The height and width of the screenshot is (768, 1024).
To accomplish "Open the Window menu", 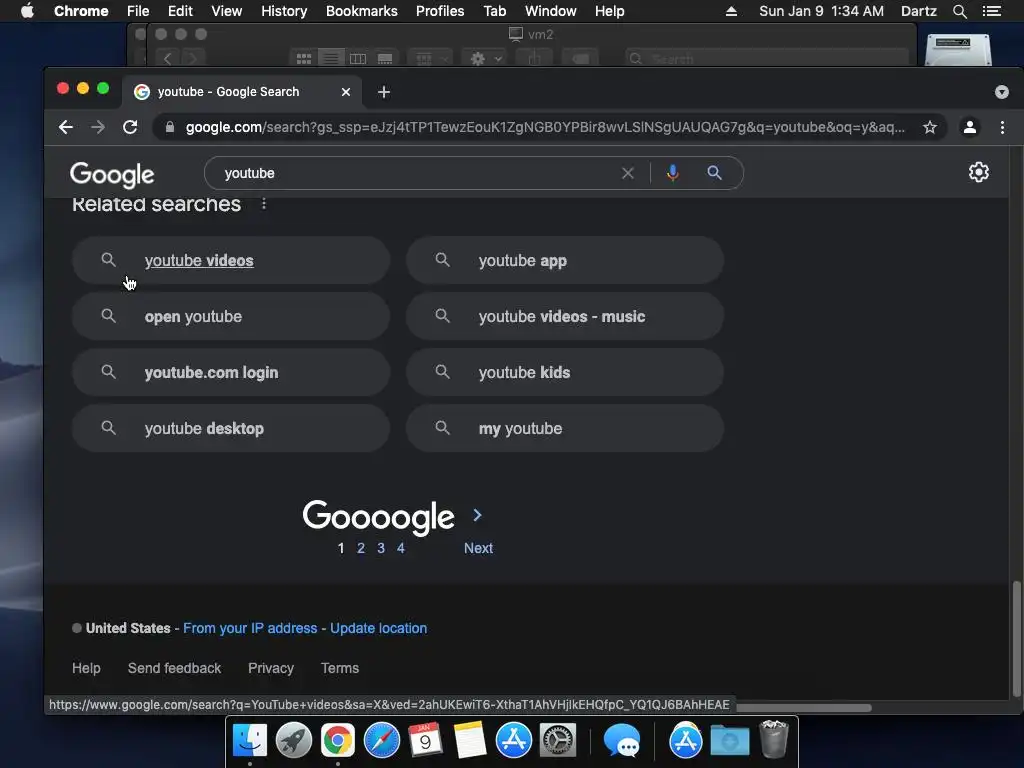I will (551, 11).
